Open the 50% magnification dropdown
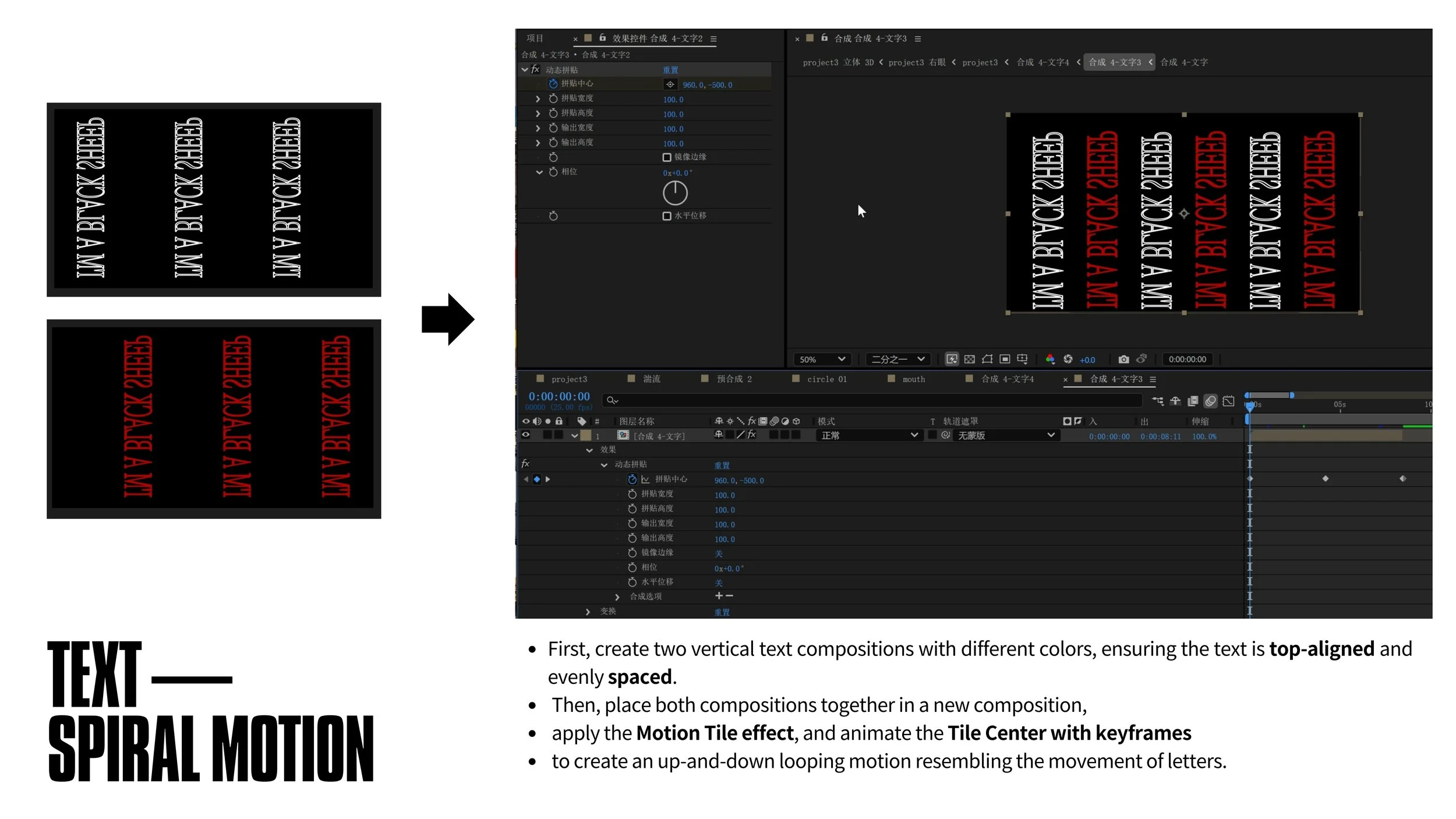The image size is (1456, 819). [x=822, y=359]
